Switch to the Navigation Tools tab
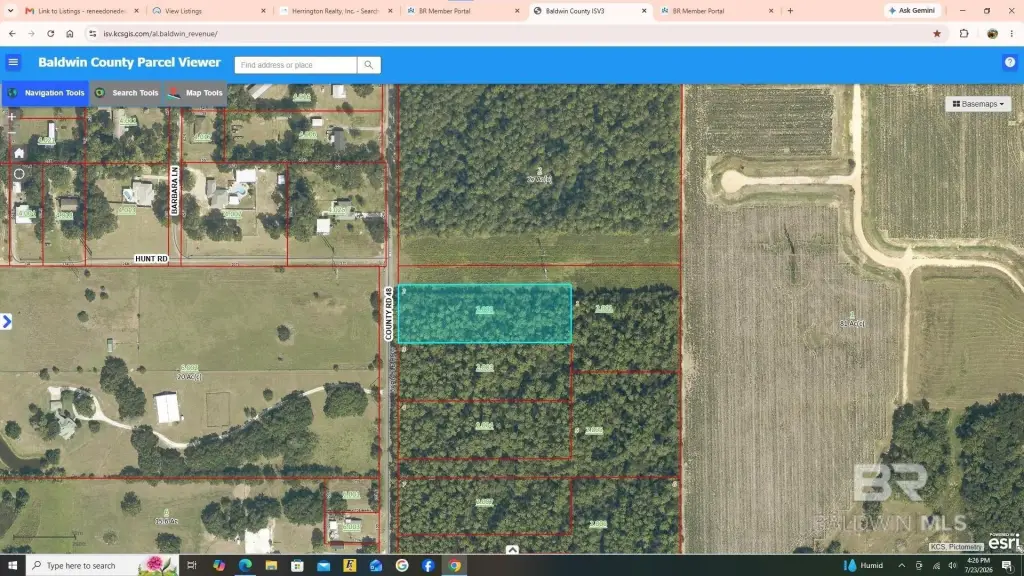1024x576 pixels. pyautogui.click(x=46, y=93)
